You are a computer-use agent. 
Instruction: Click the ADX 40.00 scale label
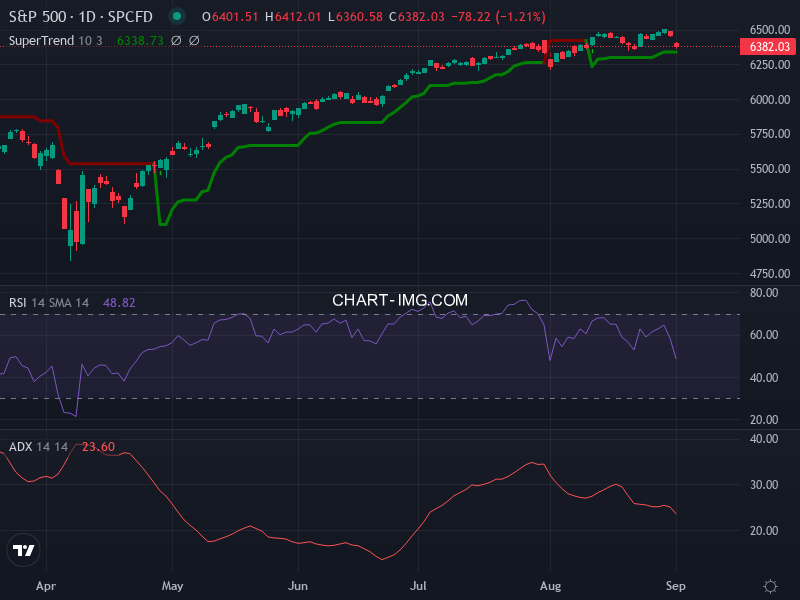pyautogui.click(x=764, y=439)
